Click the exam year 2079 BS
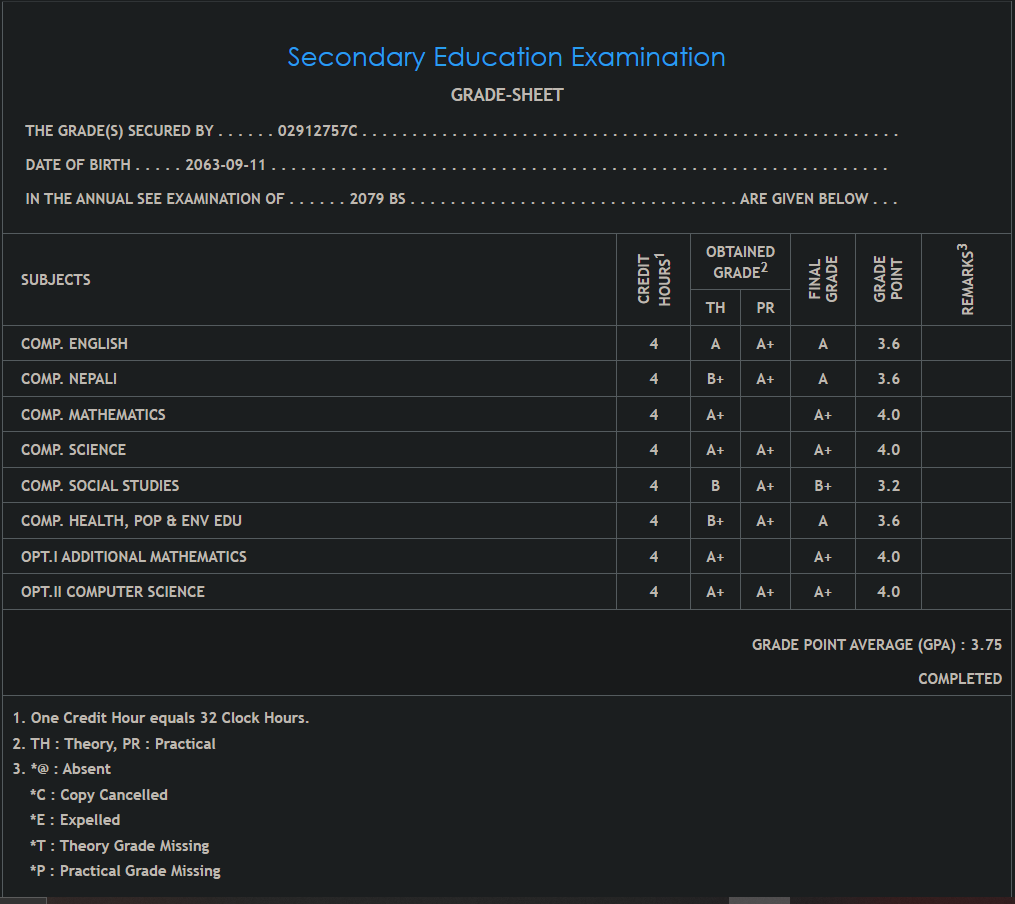The image size is (1015, 904). pos(377,199)
